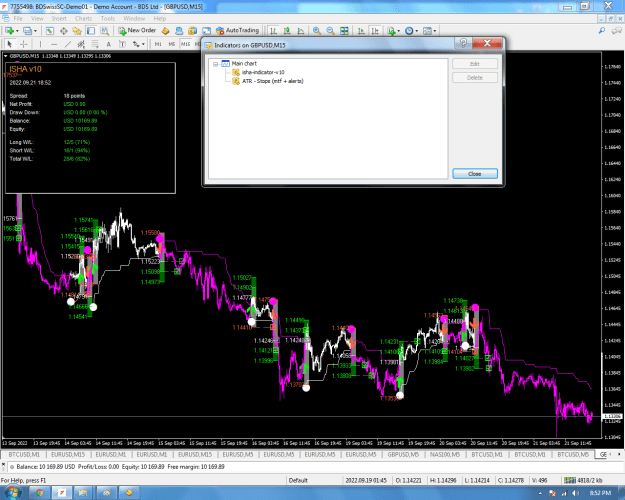The height and width of the screenshot is (500, 625).
Task: Zoom in on the chart
Action: pyautogui.click(x=317, y=31)
